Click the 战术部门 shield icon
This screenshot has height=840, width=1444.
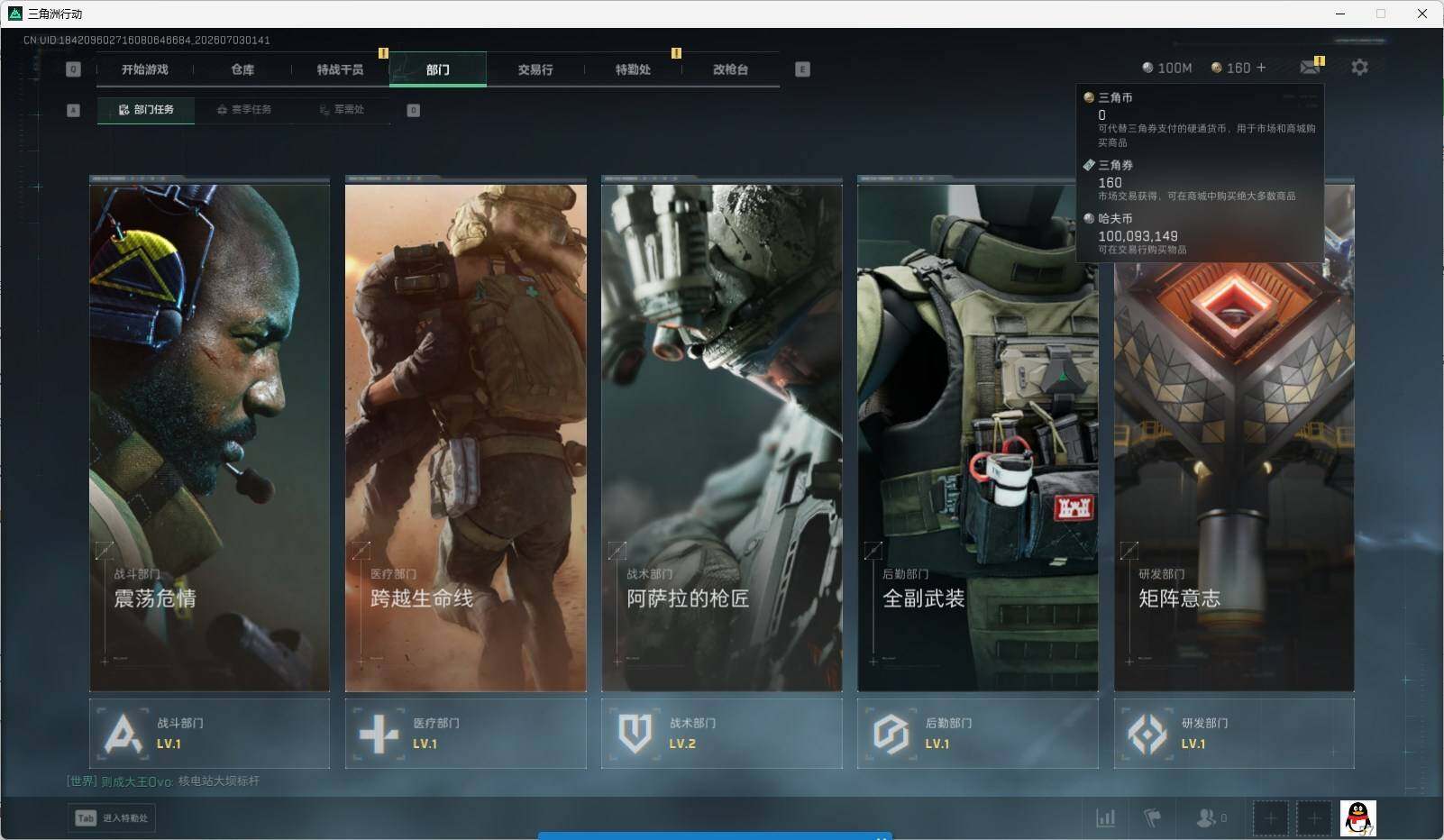click(635, 734)
